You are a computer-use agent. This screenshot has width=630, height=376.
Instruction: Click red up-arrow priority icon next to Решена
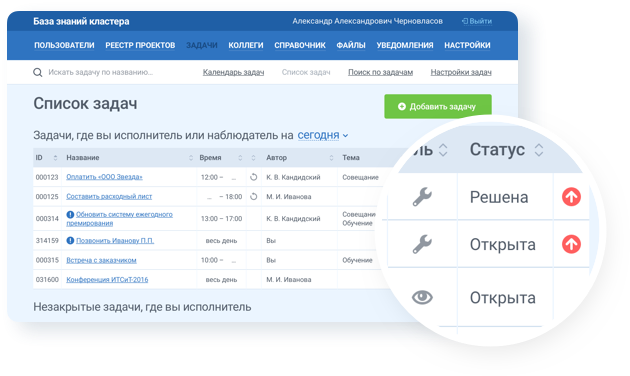pos(571,197)
